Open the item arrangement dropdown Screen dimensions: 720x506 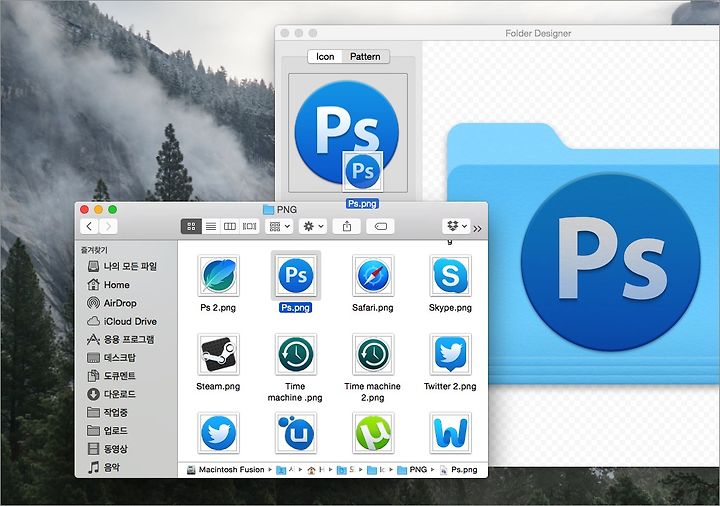pos(279,226)
